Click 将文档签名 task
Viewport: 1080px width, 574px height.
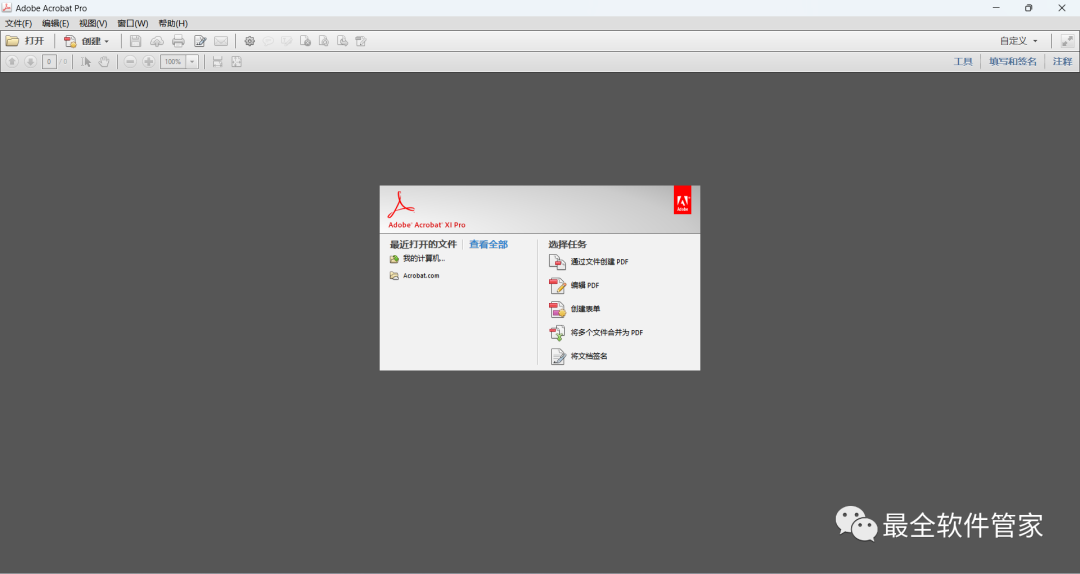pos(578,356)
